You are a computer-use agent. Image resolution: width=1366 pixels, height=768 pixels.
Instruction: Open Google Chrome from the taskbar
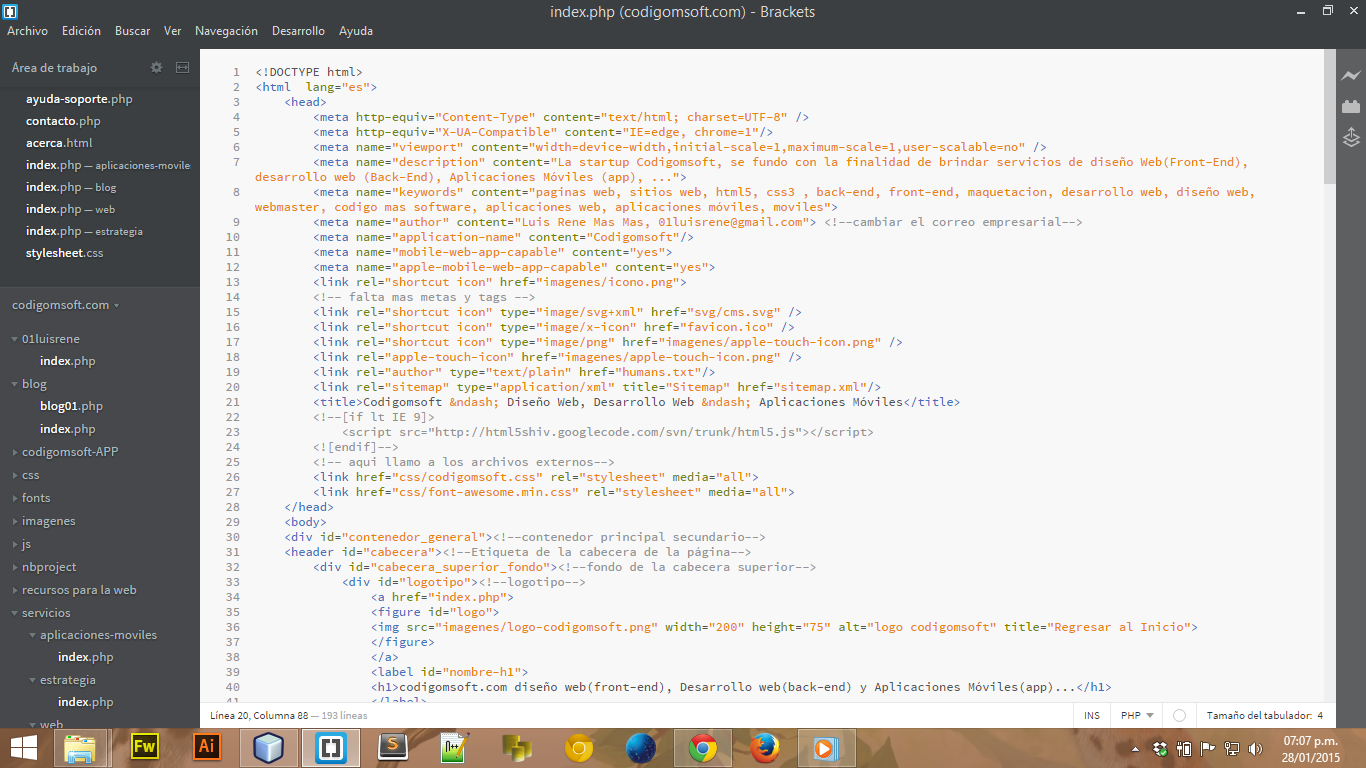703,747
